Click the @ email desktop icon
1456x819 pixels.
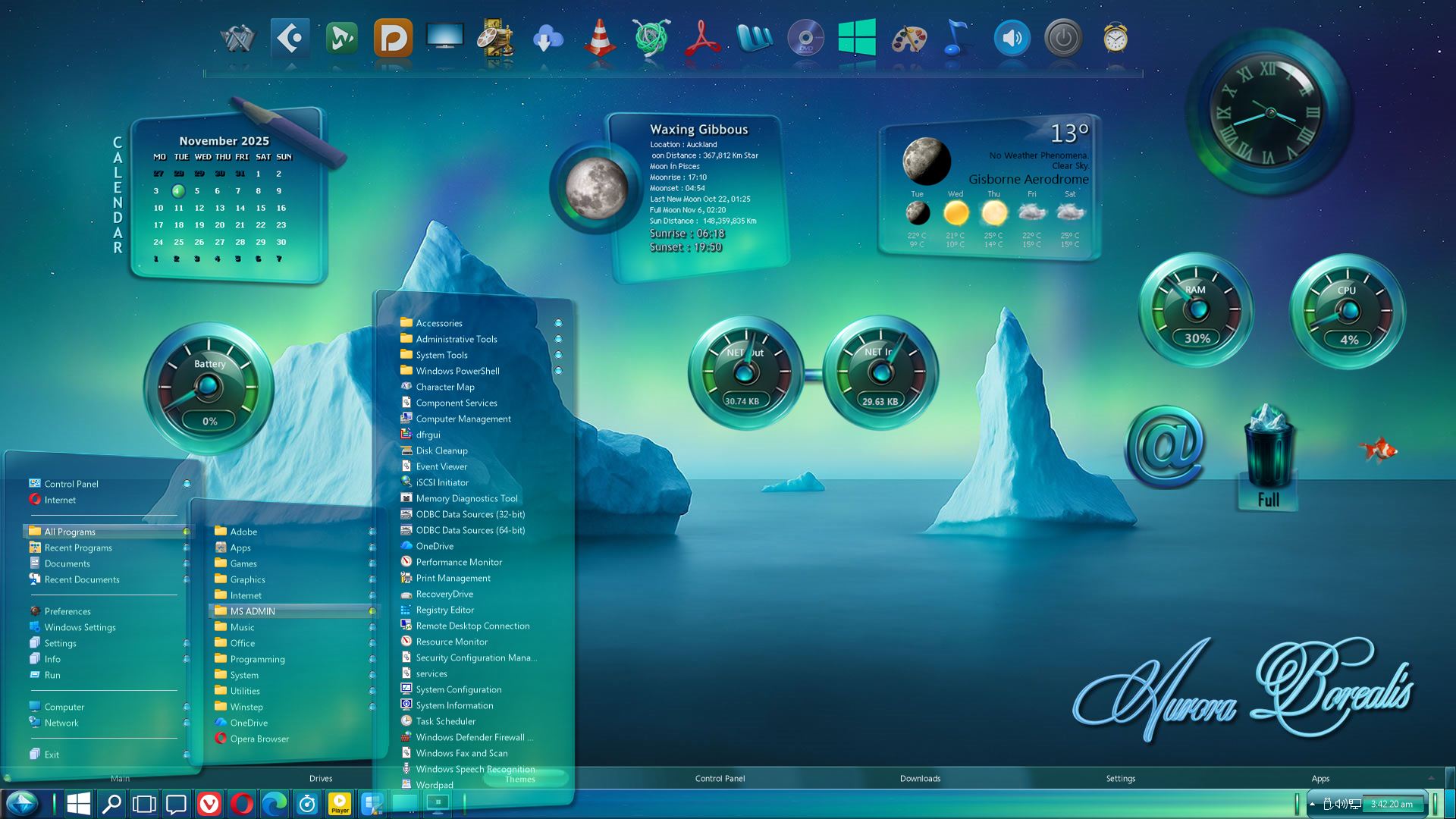point(1166,447)
